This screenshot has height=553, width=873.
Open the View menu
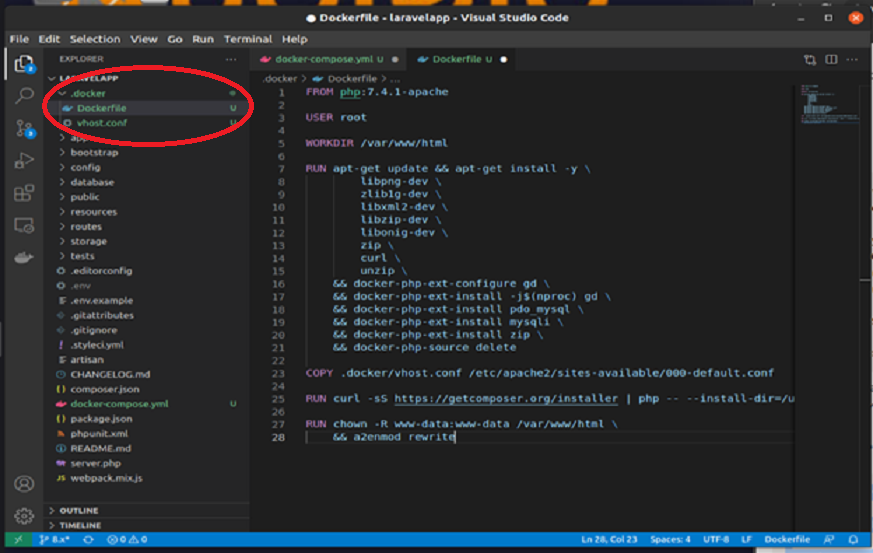point(144,39)
